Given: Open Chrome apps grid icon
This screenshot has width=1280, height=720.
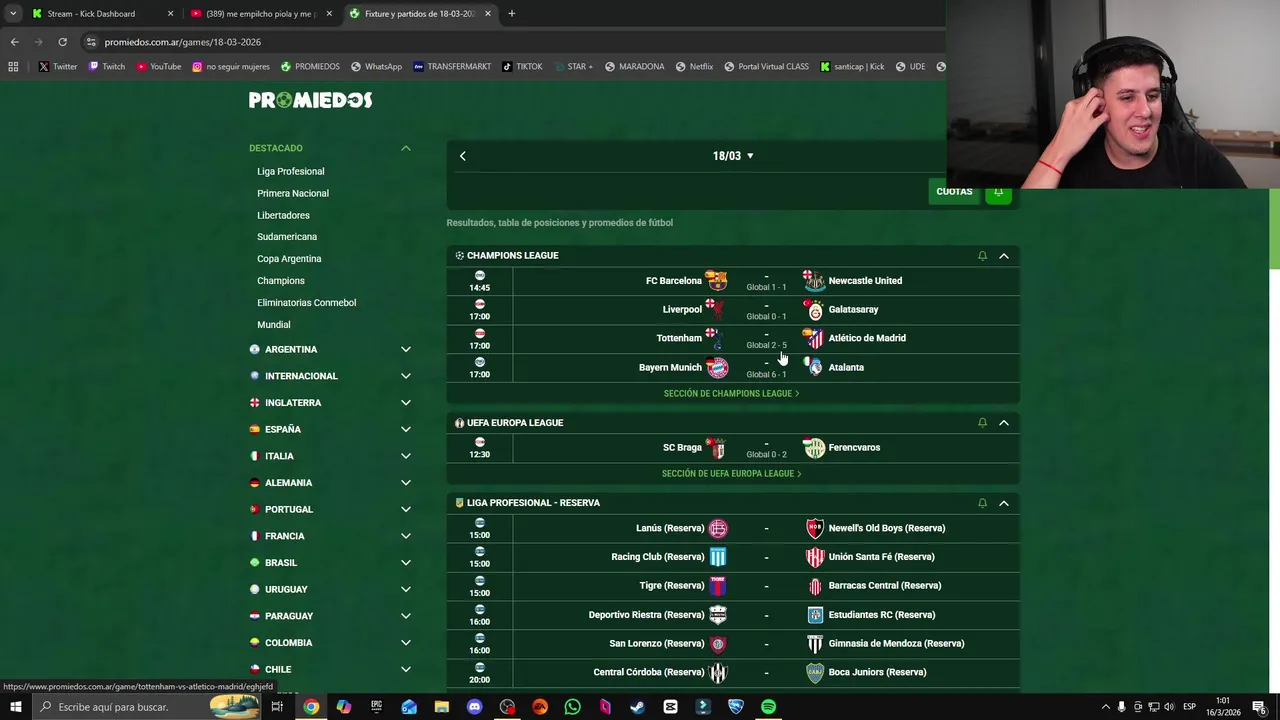Looking at the screenshot, I should coord(13,67).
